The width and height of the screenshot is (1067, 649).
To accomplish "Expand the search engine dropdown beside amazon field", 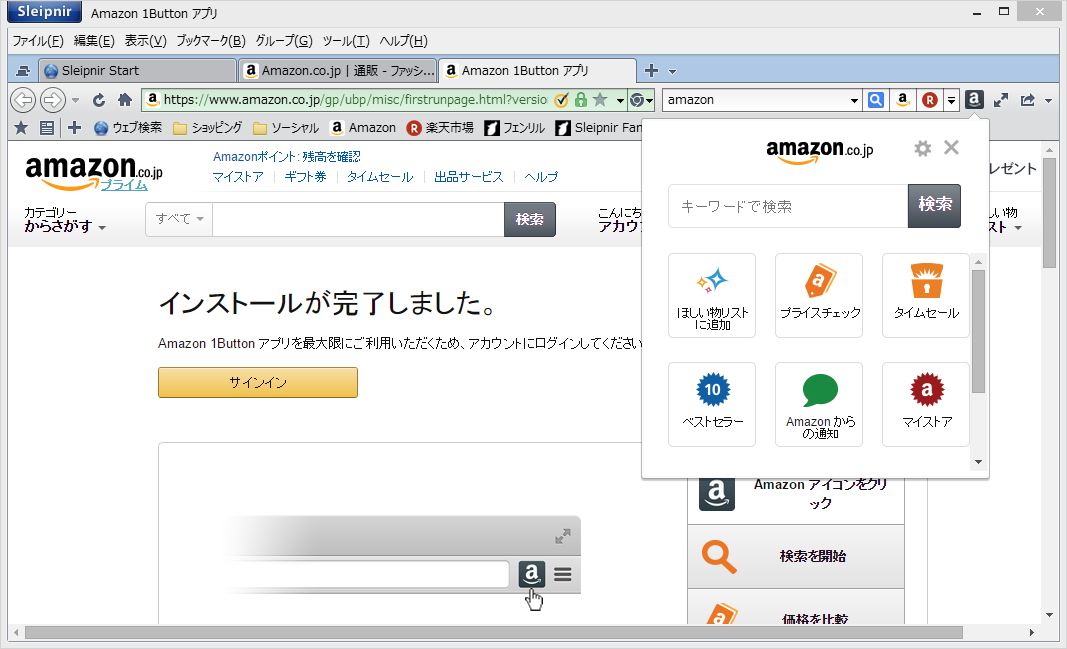I will point(855,100).
